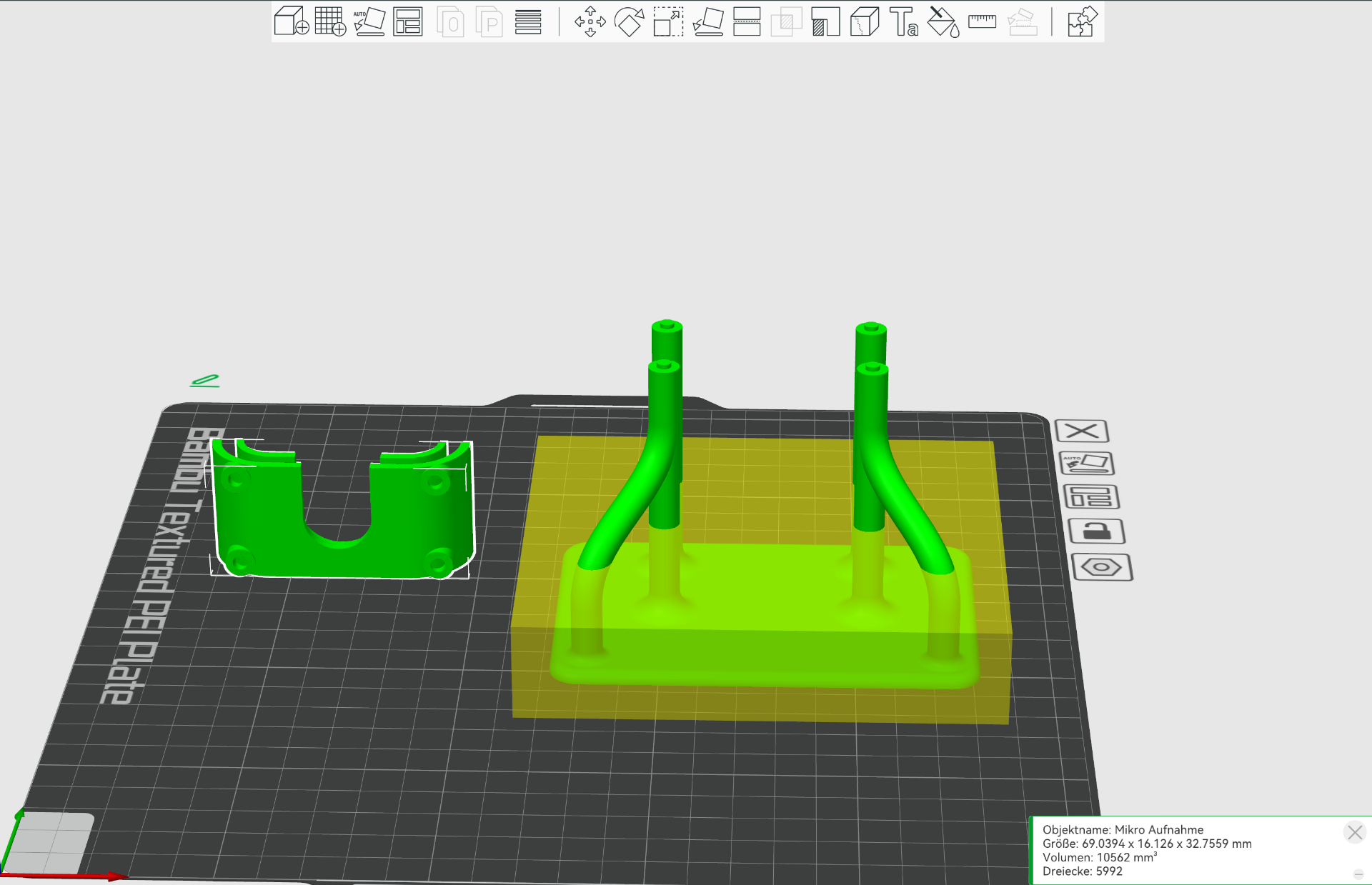Open the support painting tool

pos(825,21)
